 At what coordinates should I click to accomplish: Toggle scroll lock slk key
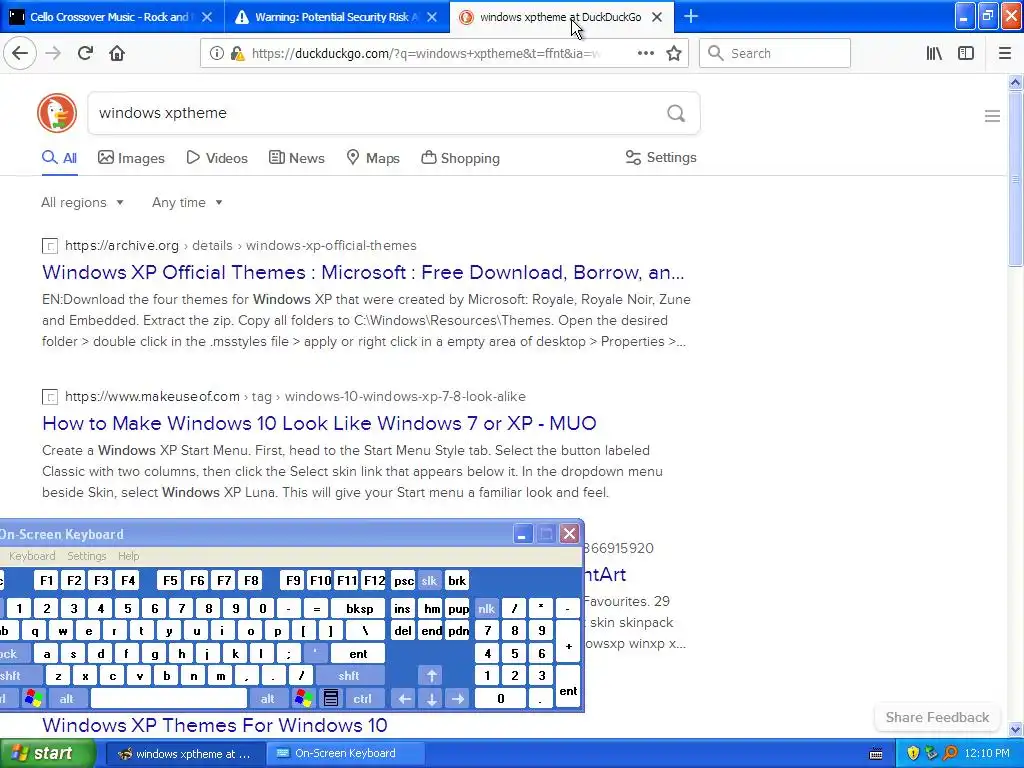click(x=429, y=581)
